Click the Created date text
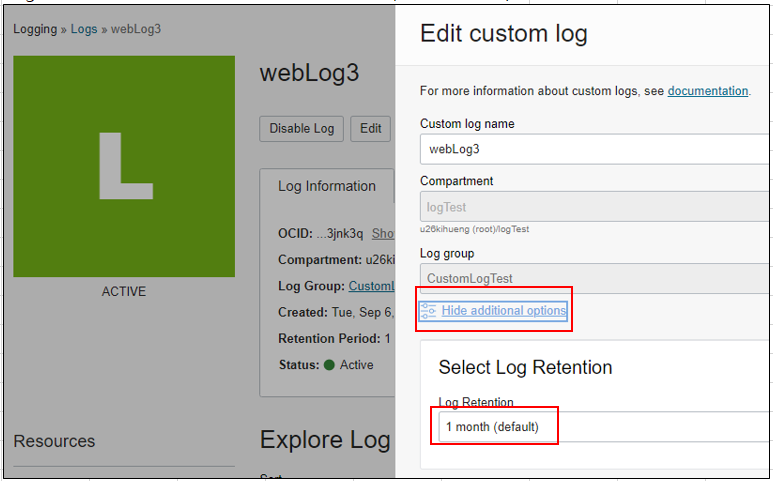 point(336,312)
